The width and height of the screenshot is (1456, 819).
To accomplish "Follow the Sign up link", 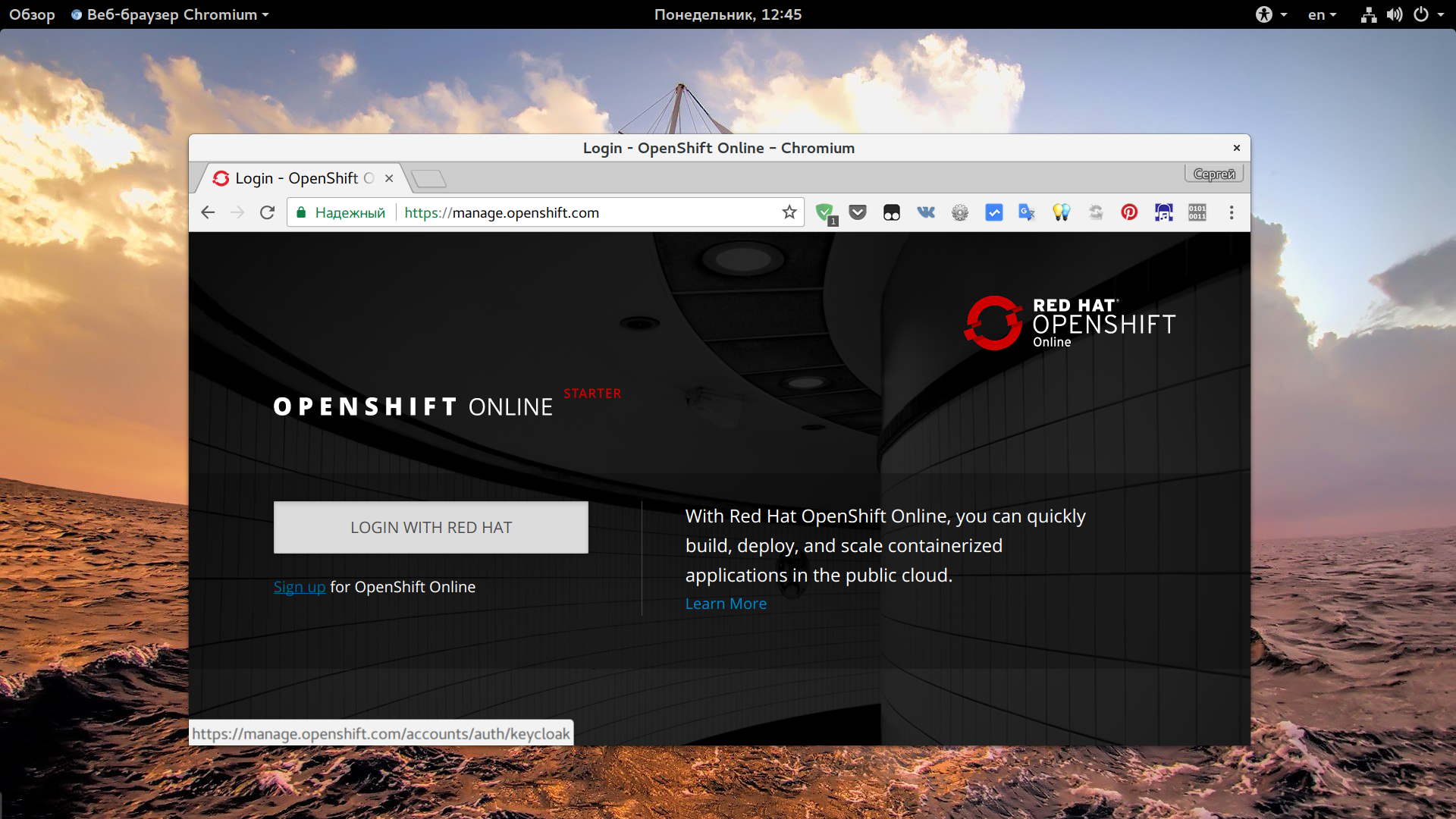I will (x=299, y=587).
